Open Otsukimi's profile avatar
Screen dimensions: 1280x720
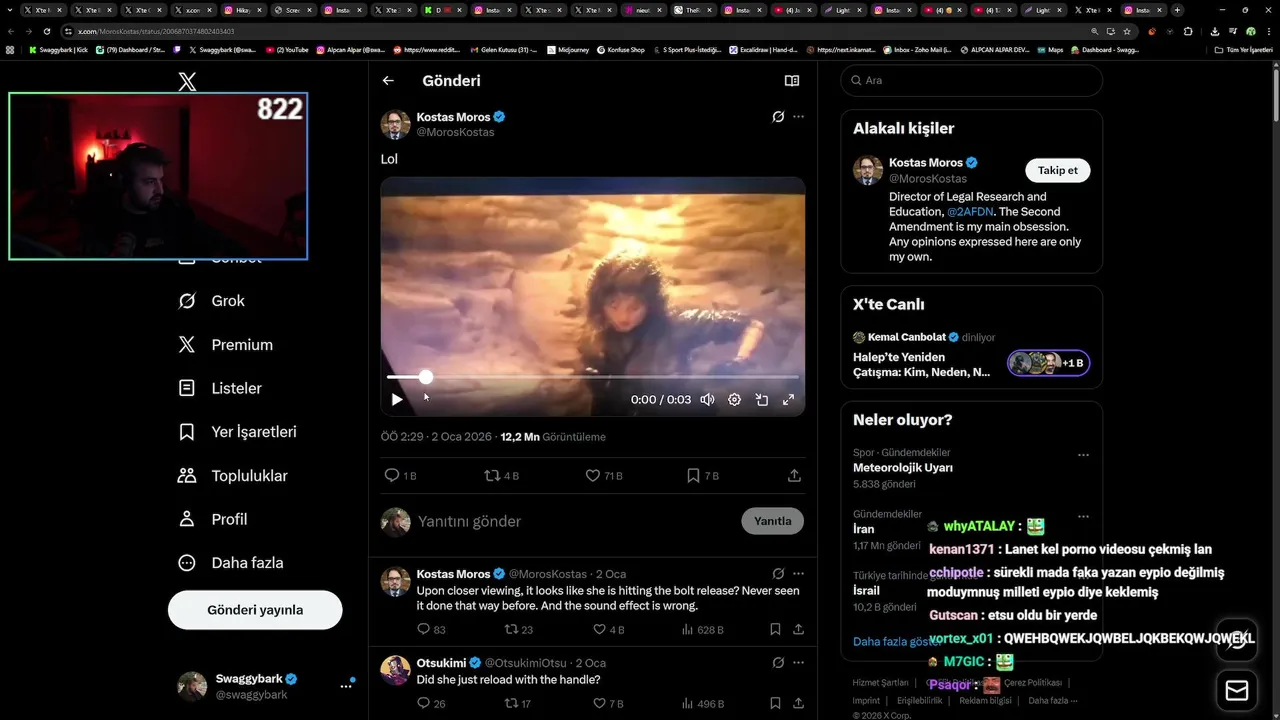click(x=396, y=671)
